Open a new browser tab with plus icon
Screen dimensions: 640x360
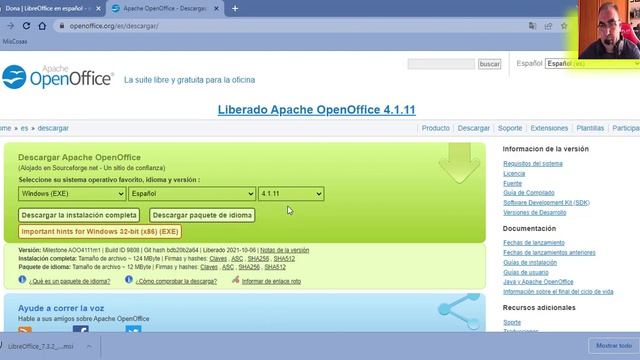pos(235,8)
